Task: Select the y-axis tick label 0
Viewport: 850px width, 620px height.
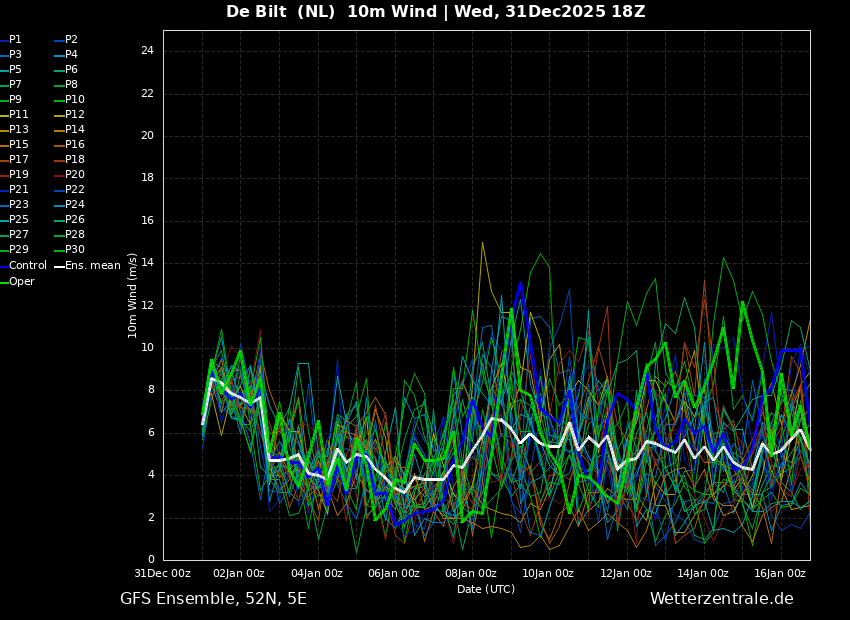Action: 151,560
